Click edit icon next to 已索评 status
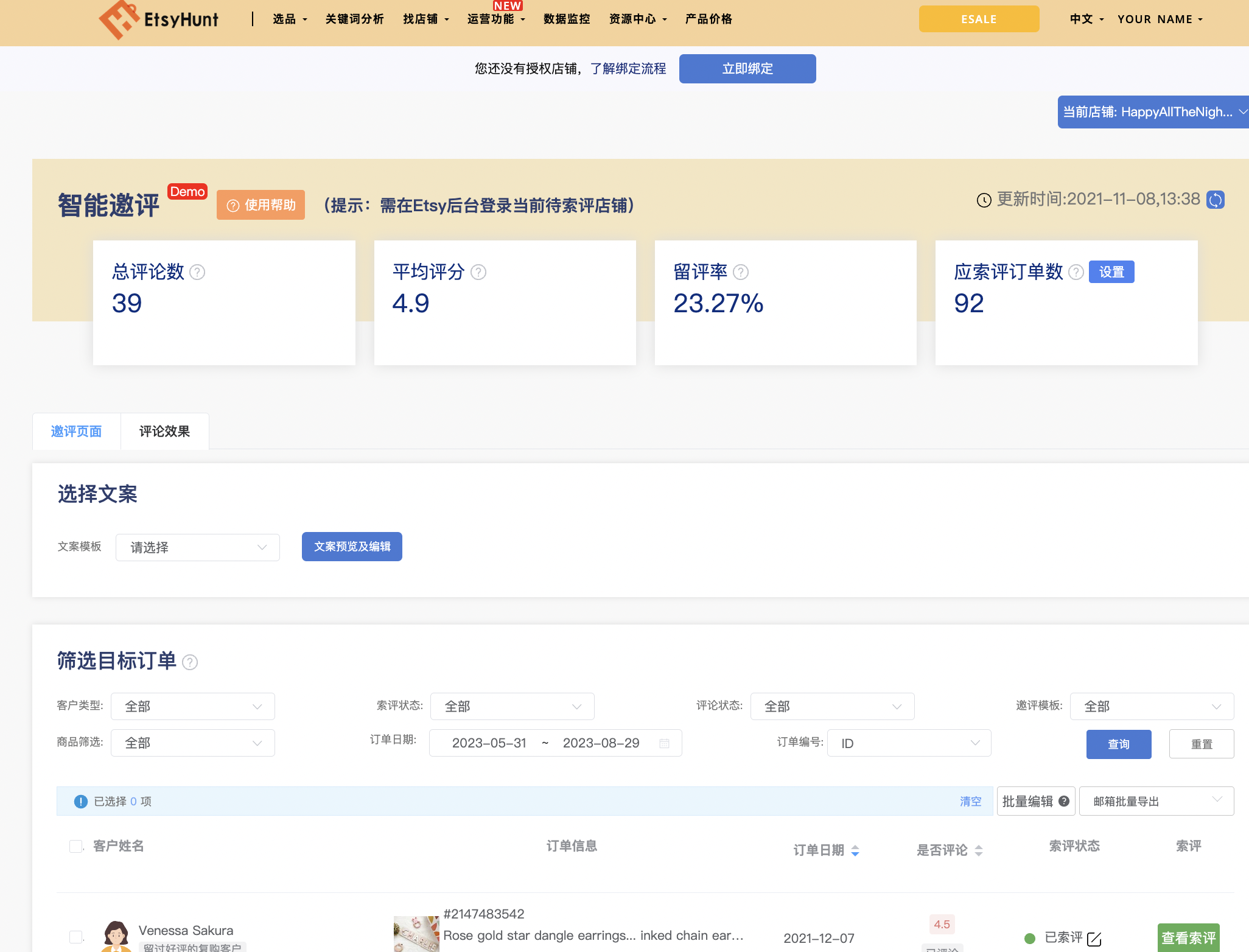The image size is (1249, 952). tap(1094, 939)
